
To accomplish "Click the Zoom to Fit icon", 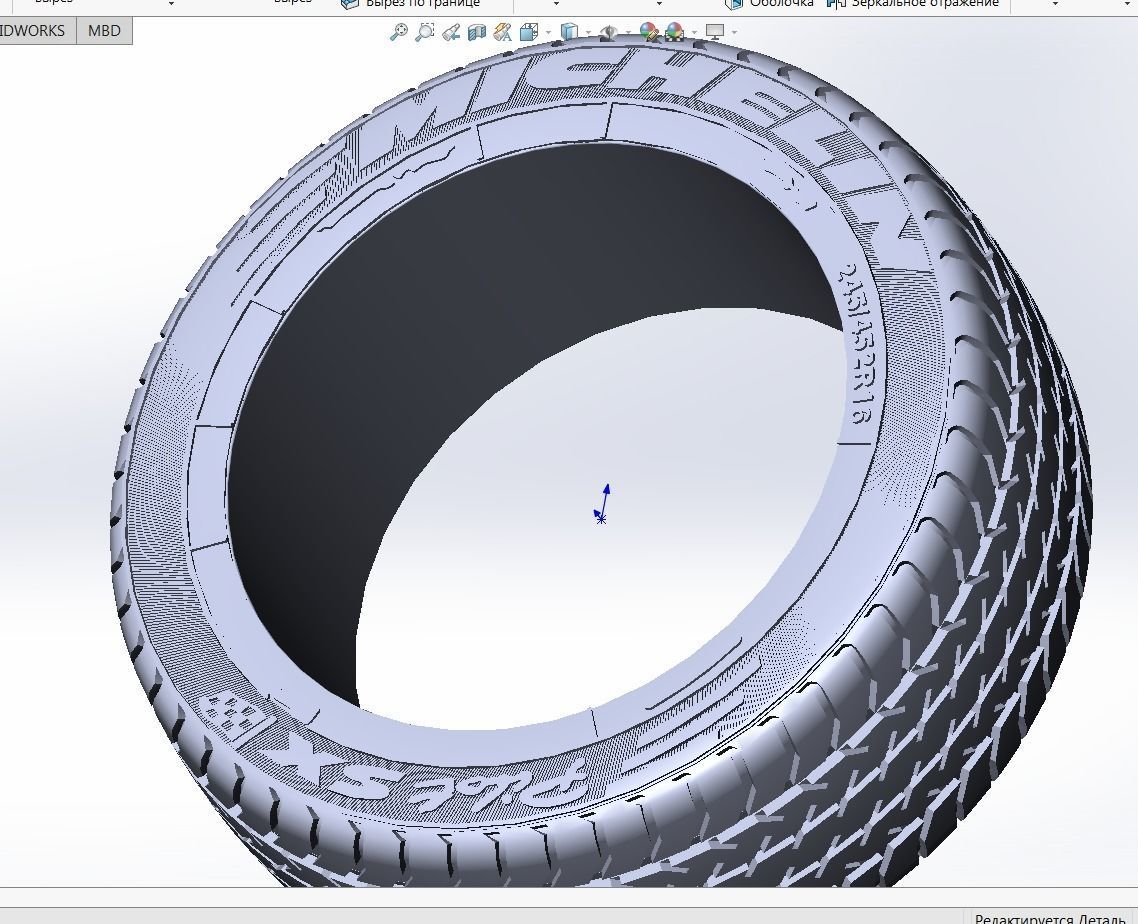I will tap(398, 32).
